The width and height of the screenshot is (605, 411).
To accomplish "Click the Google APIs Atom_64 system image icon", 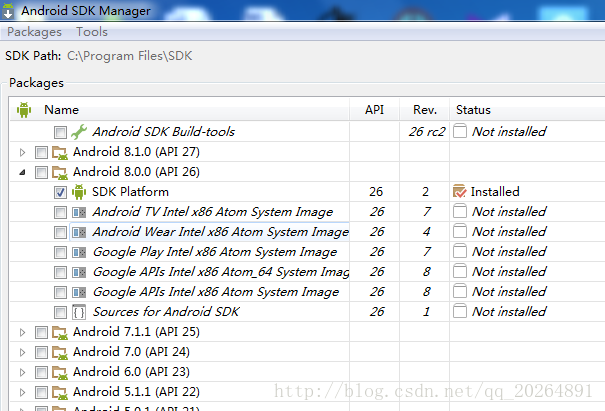I will 79,272.
